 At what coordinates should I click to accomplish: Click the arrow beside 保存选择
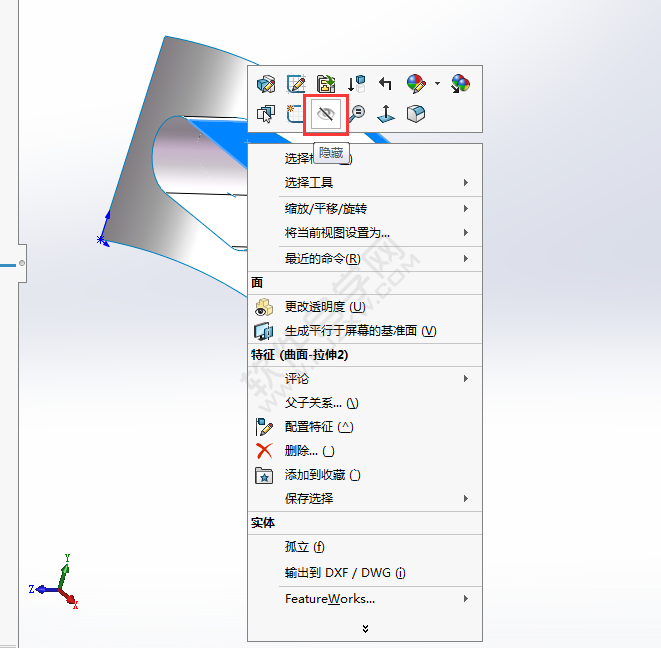tap(466, 499)
